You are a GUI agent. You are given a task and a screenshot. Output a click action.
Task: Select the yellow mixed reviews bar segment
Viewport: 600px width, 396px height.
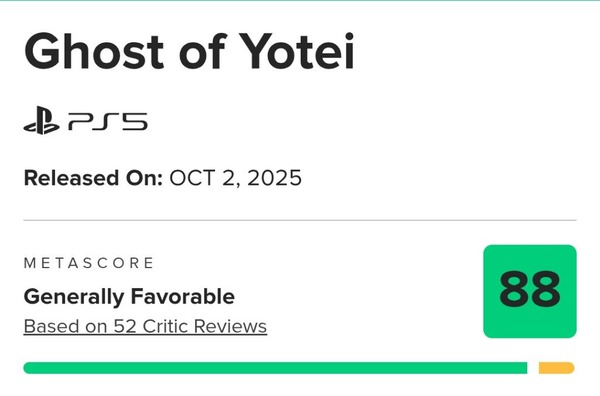click(x=556, y=368)
